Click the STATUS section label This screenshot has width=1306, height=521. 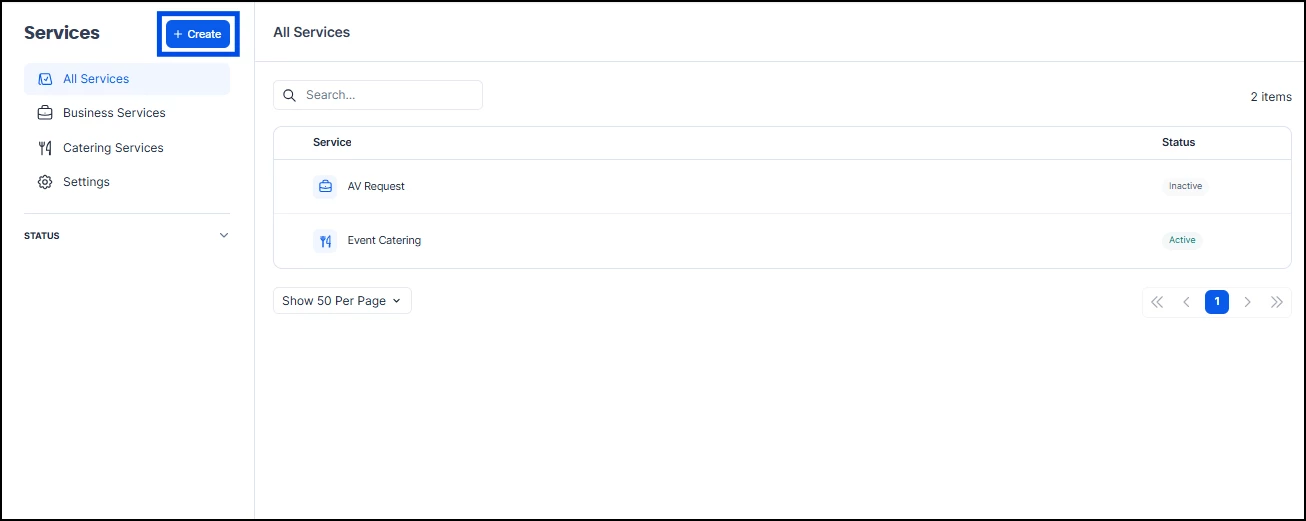42,236
